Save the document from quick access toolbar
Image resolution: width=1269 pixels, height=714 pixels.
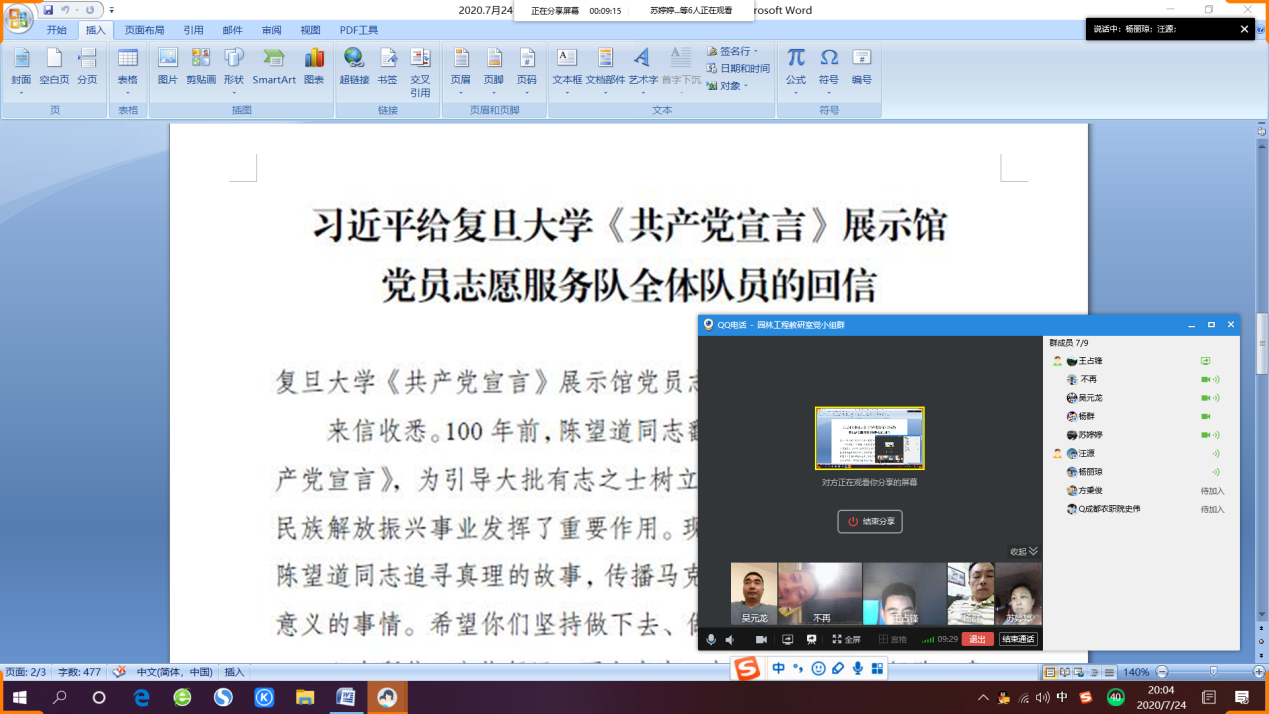[48, 10]
